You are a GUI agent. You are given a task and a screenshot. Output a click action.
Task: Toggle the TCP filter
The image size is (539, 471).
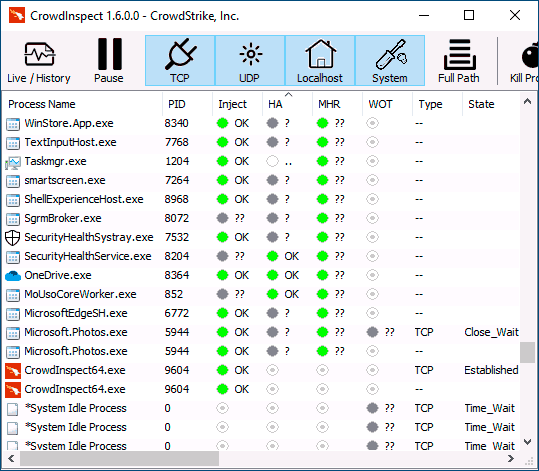tap(180, 61)
